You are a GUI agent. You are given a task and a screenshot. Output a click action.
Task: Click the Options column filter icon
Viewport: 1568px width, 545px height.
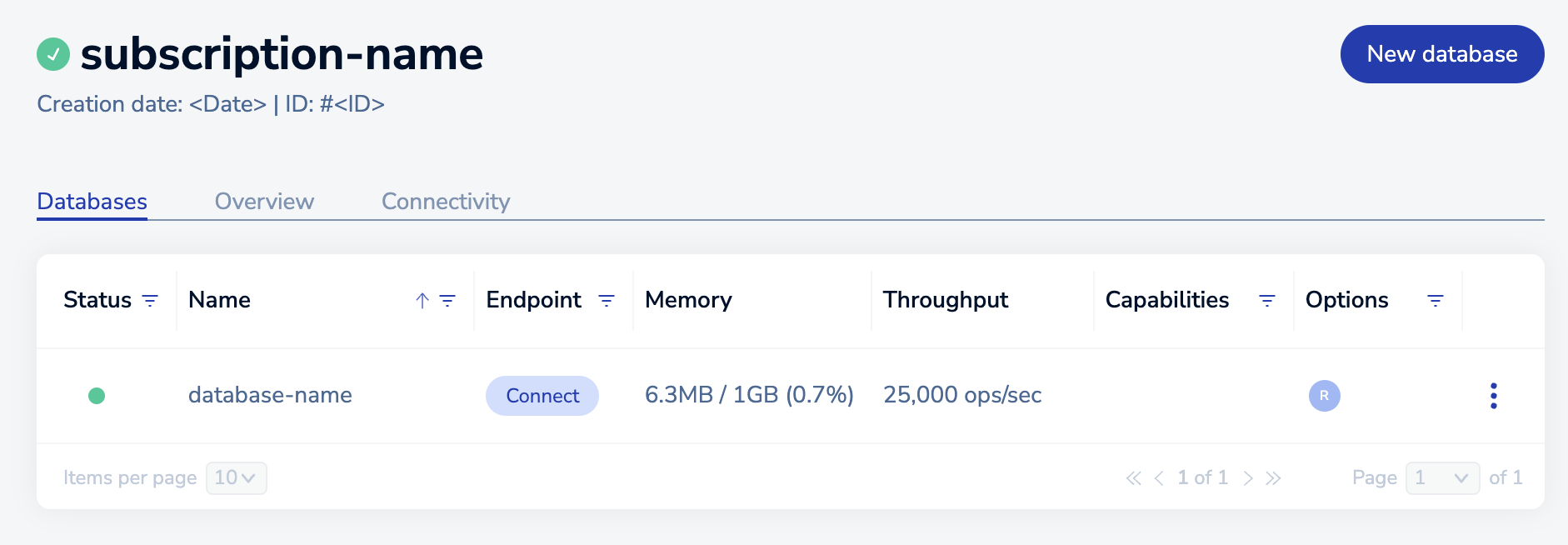(x=1436, y=301)
